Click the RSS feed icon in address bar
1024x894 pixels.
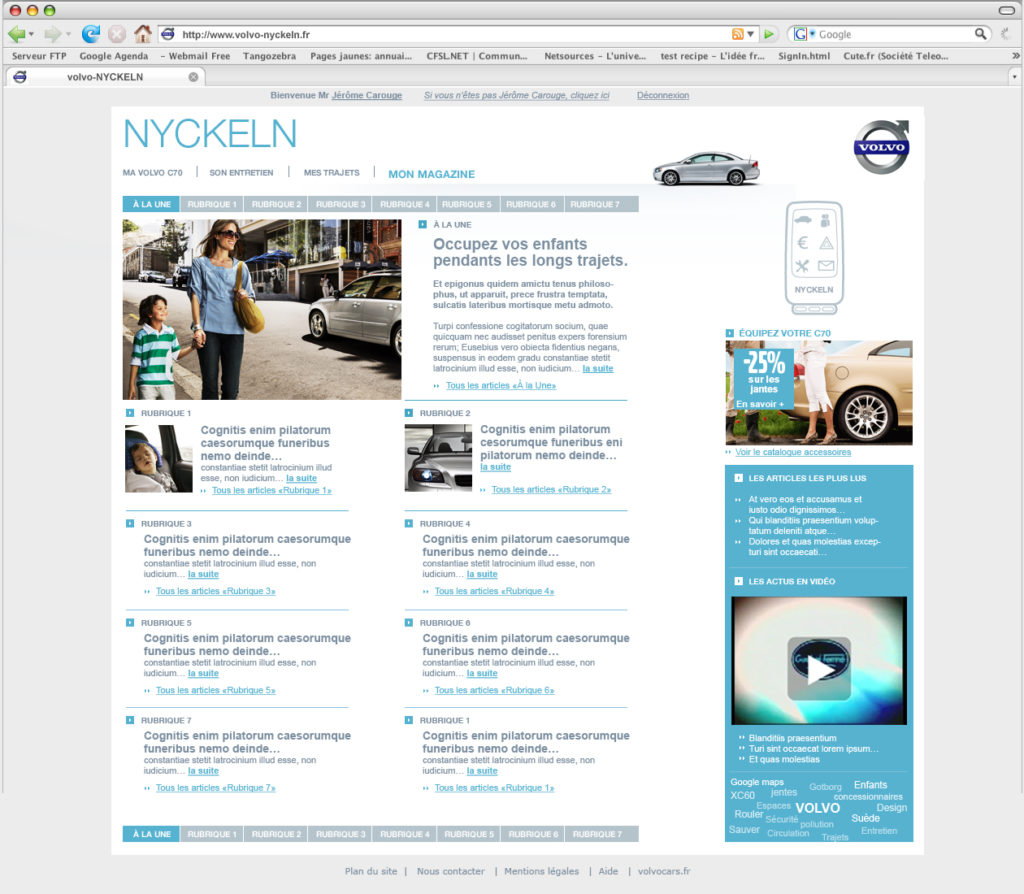[737, 34]
